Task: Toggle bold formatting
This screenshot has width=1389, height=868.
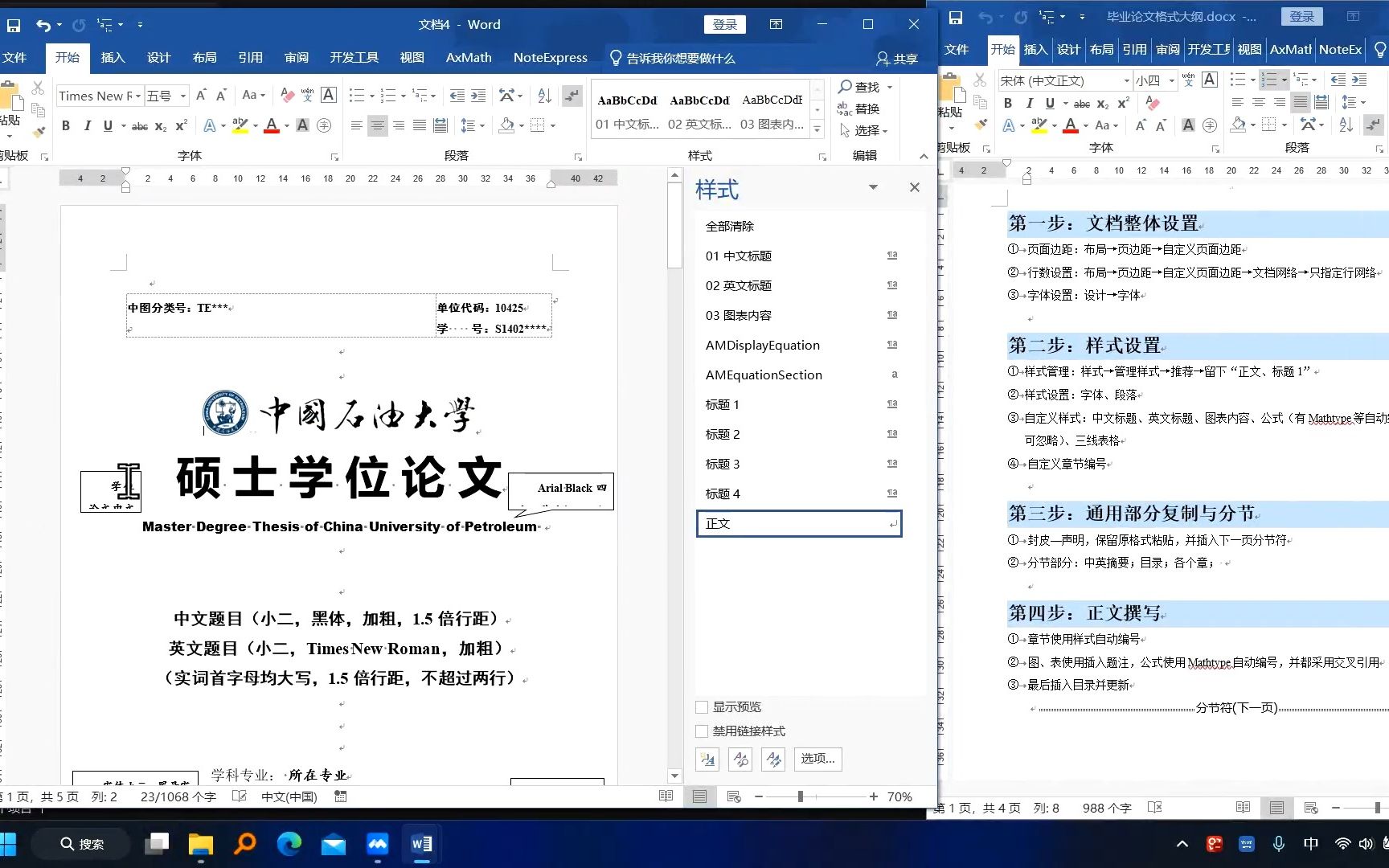Action: coord(66,125)
